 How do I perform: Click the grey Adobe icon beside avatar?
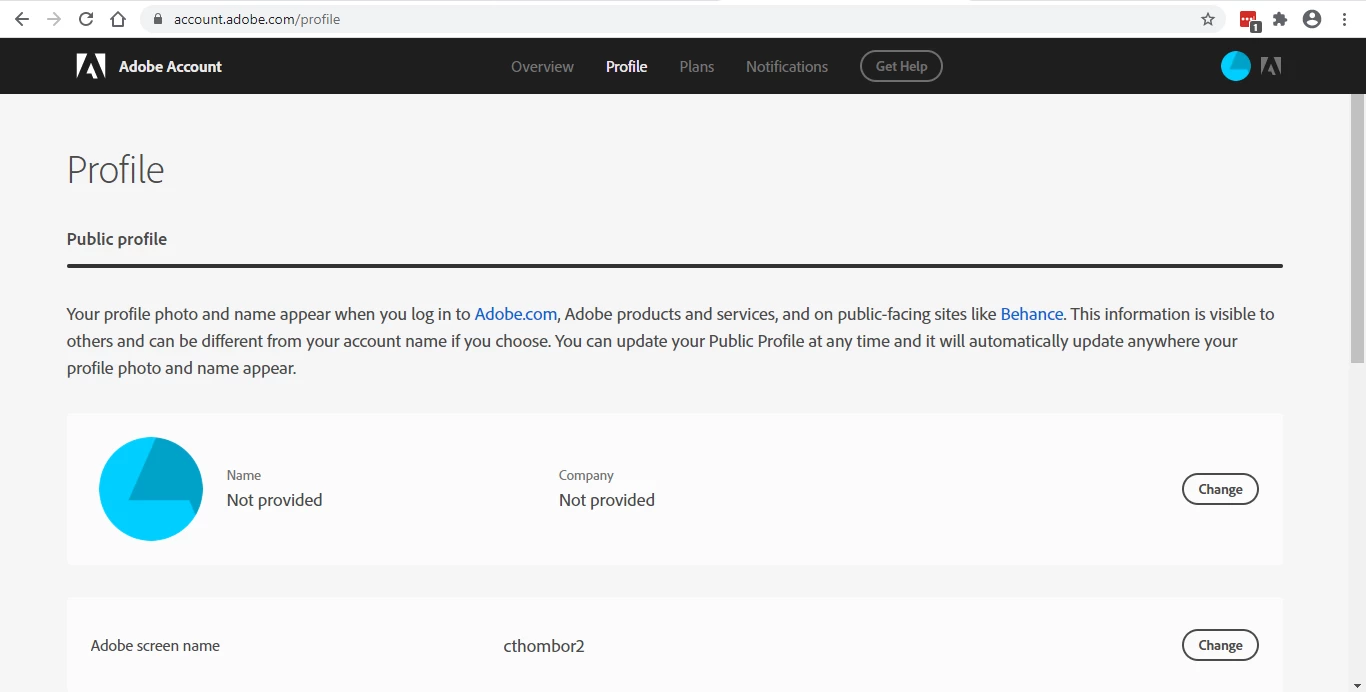tap(1271, 66)
